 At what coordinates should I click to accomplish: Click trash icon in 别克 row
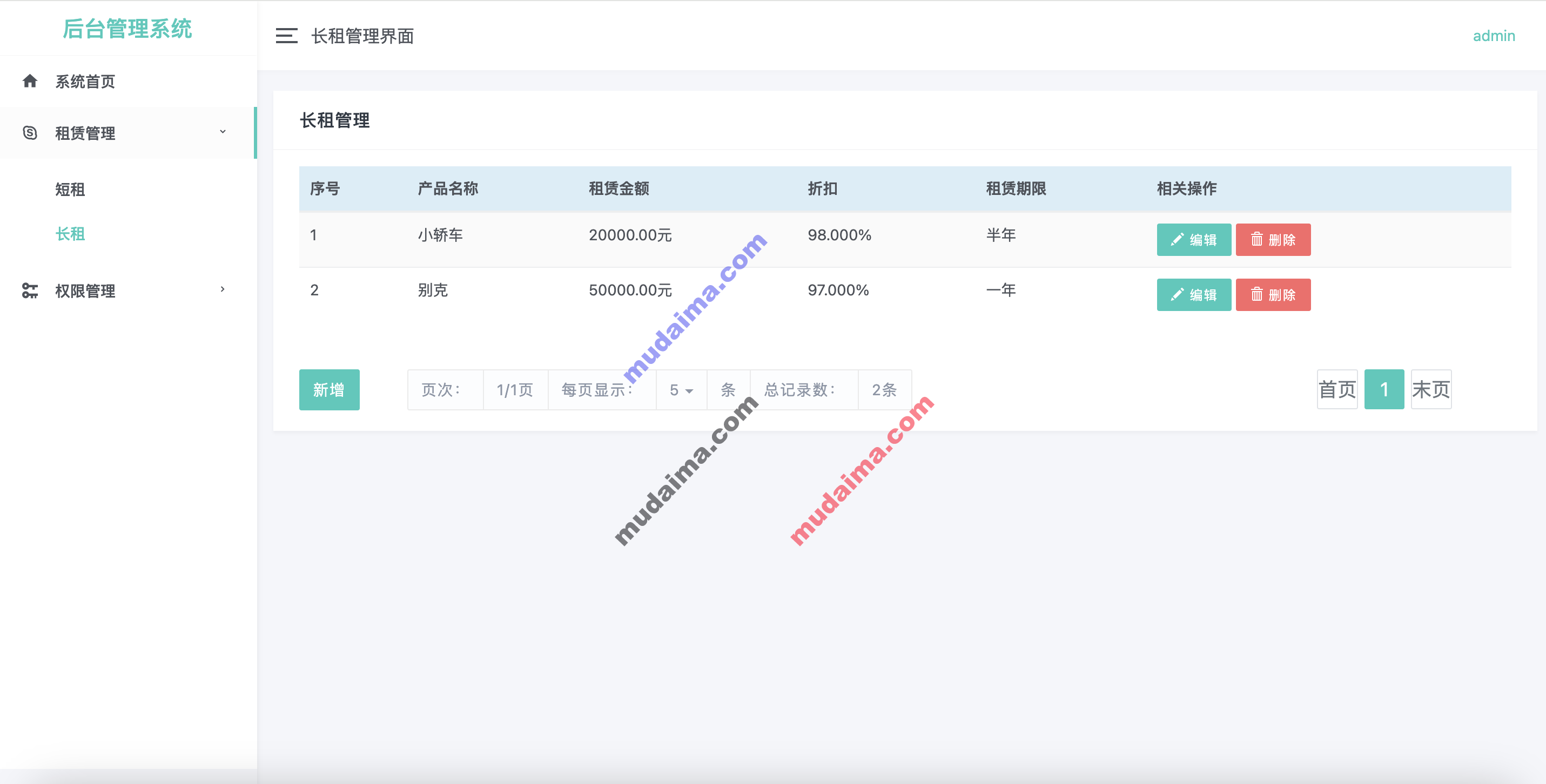1256,294
